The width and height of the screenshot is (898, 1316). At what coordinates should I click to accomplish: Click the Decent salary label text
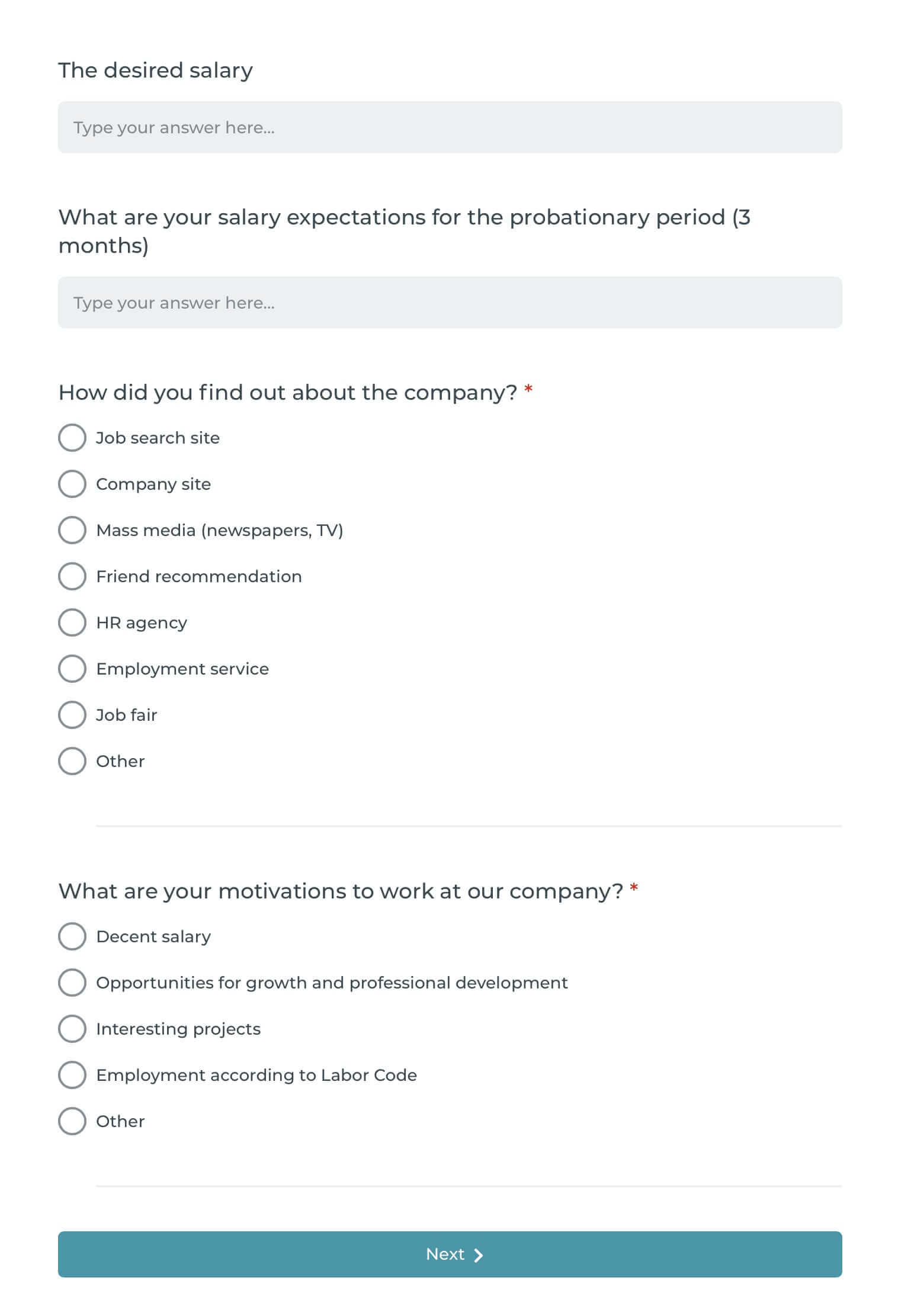tap(153, 937)
